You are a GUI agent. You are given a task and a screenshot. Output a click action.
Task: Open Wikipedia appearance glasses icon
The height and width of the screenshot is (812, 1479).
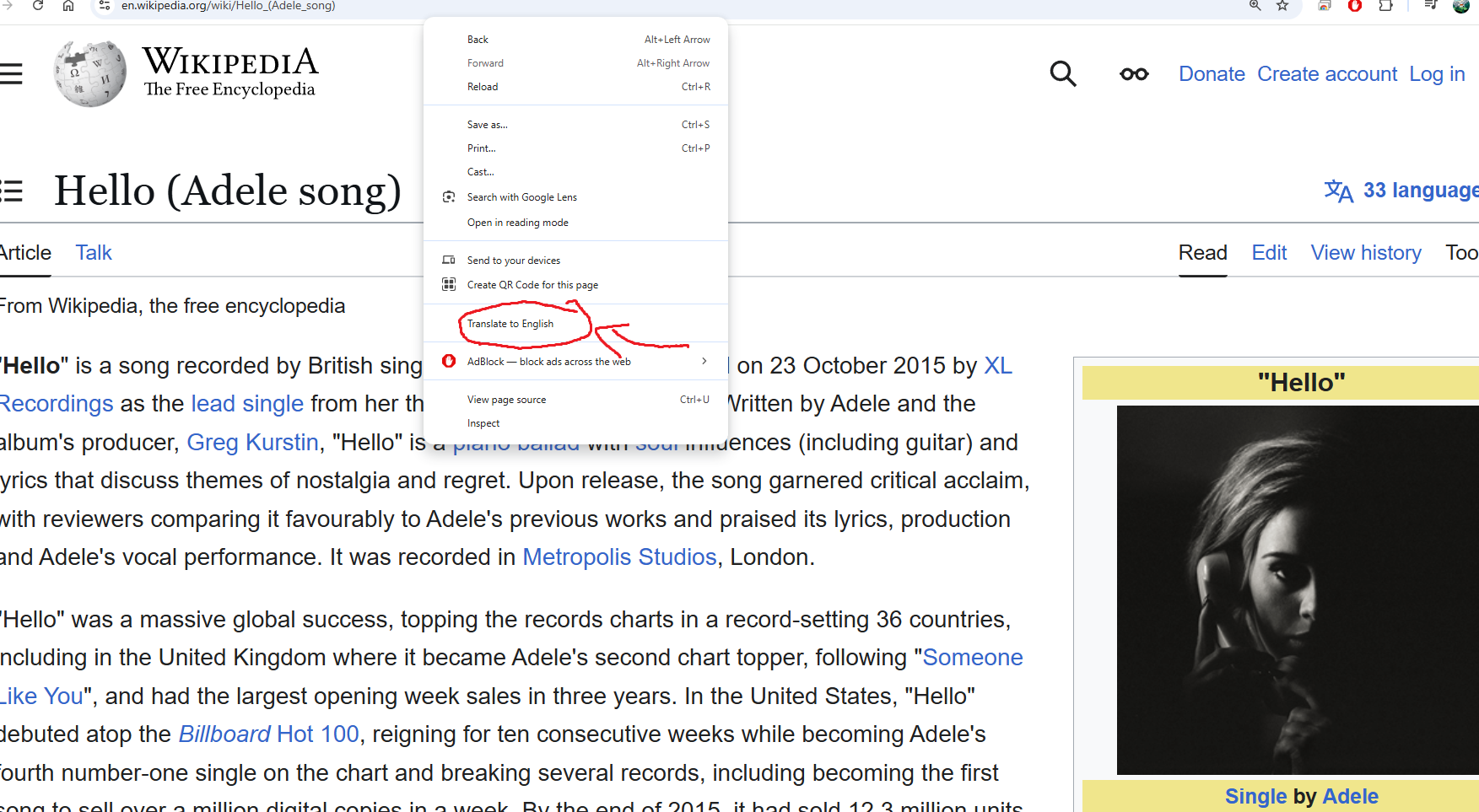click(x=1134, y=74)
